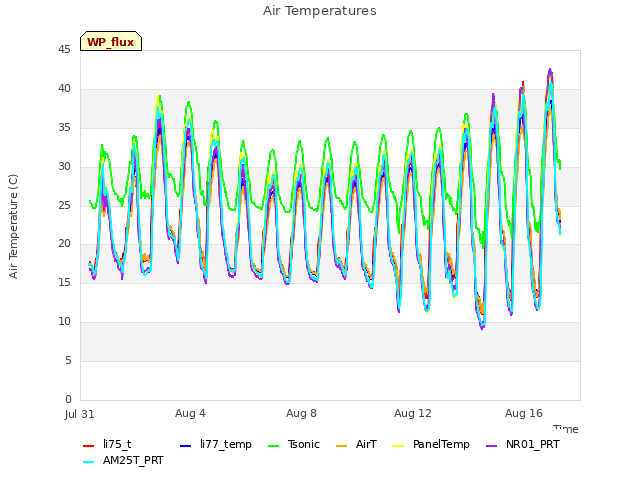This screenshot has height=480, width=640.
Task: Click the Aug 12 x-axis label
Action: tap(413, 413)
